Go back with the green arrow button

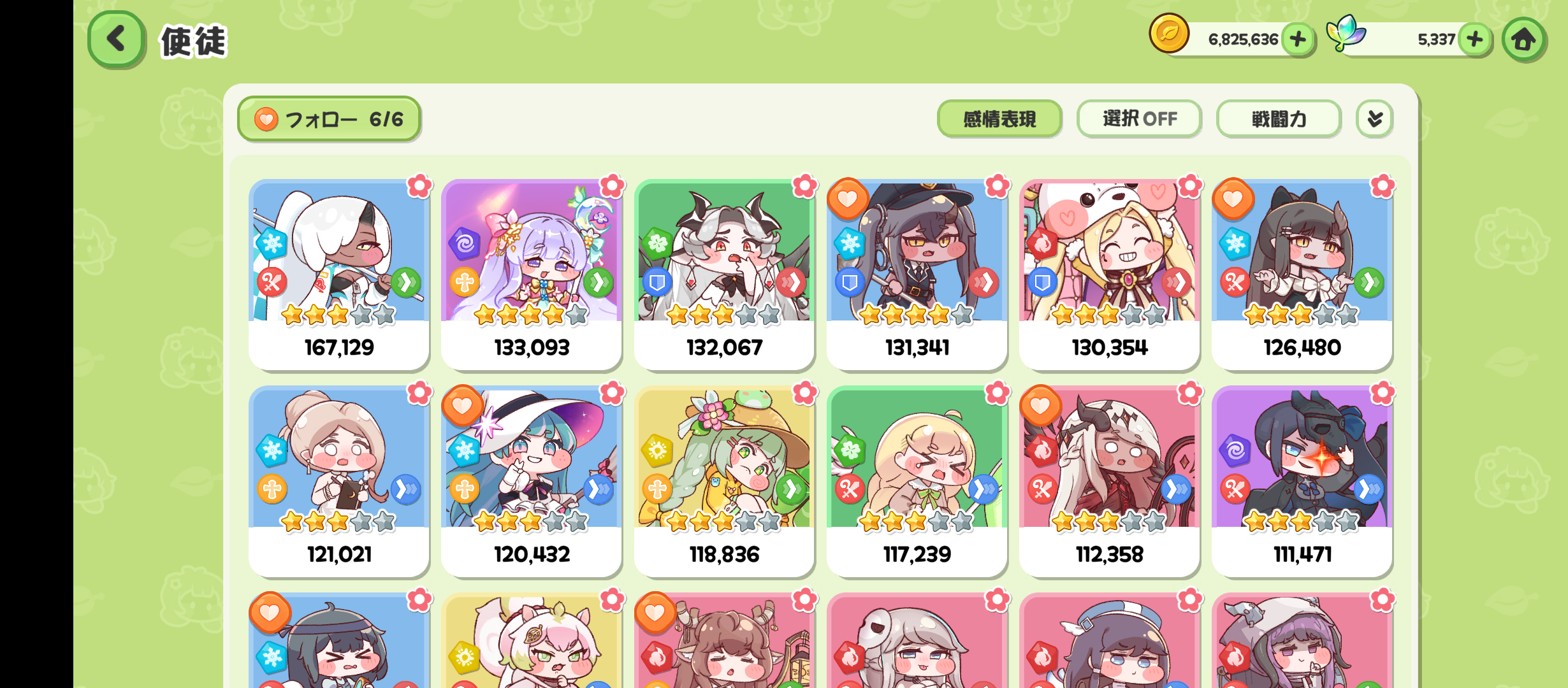pos(116,39)
